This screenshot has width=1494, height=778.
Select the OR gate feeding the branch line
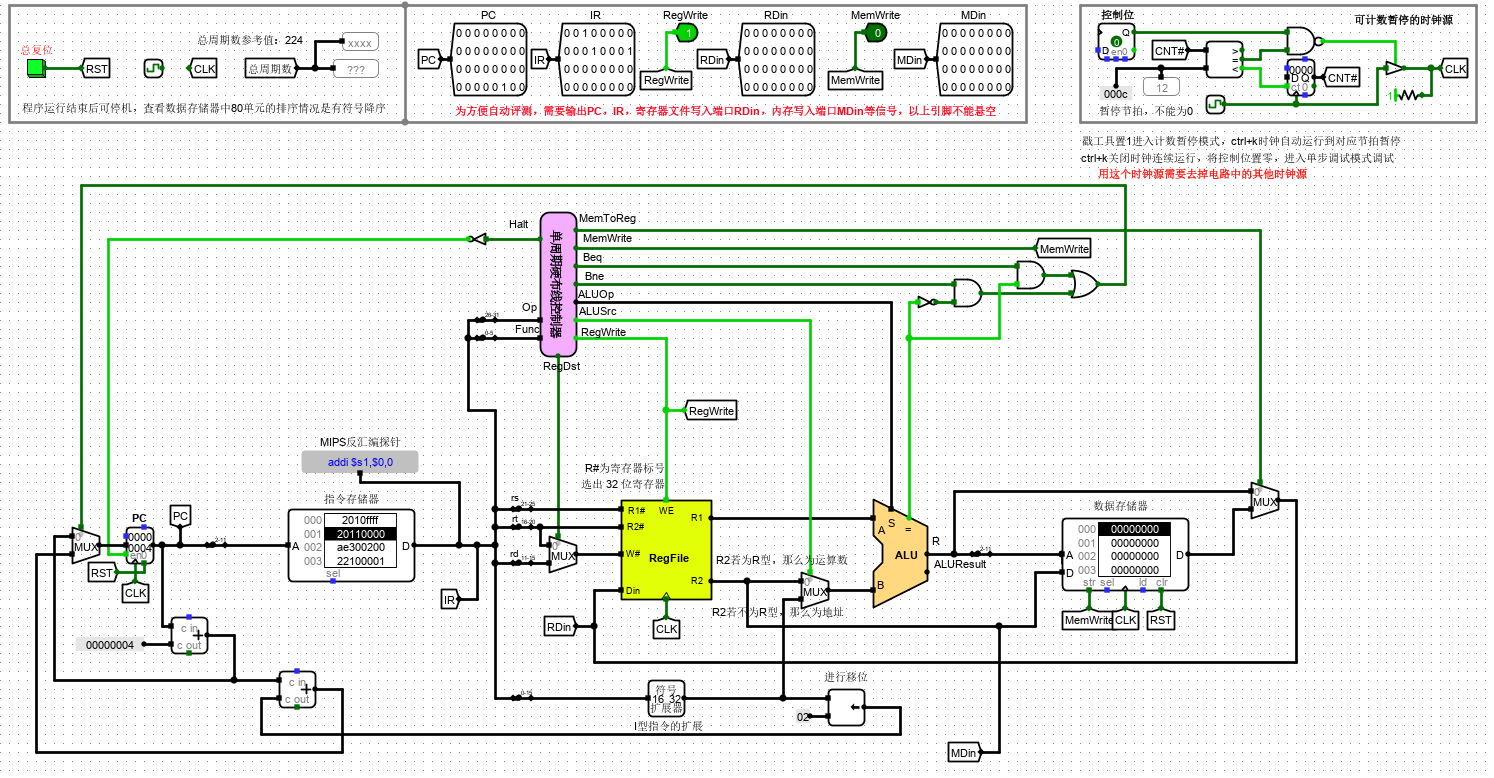[x=1083, y=285]
